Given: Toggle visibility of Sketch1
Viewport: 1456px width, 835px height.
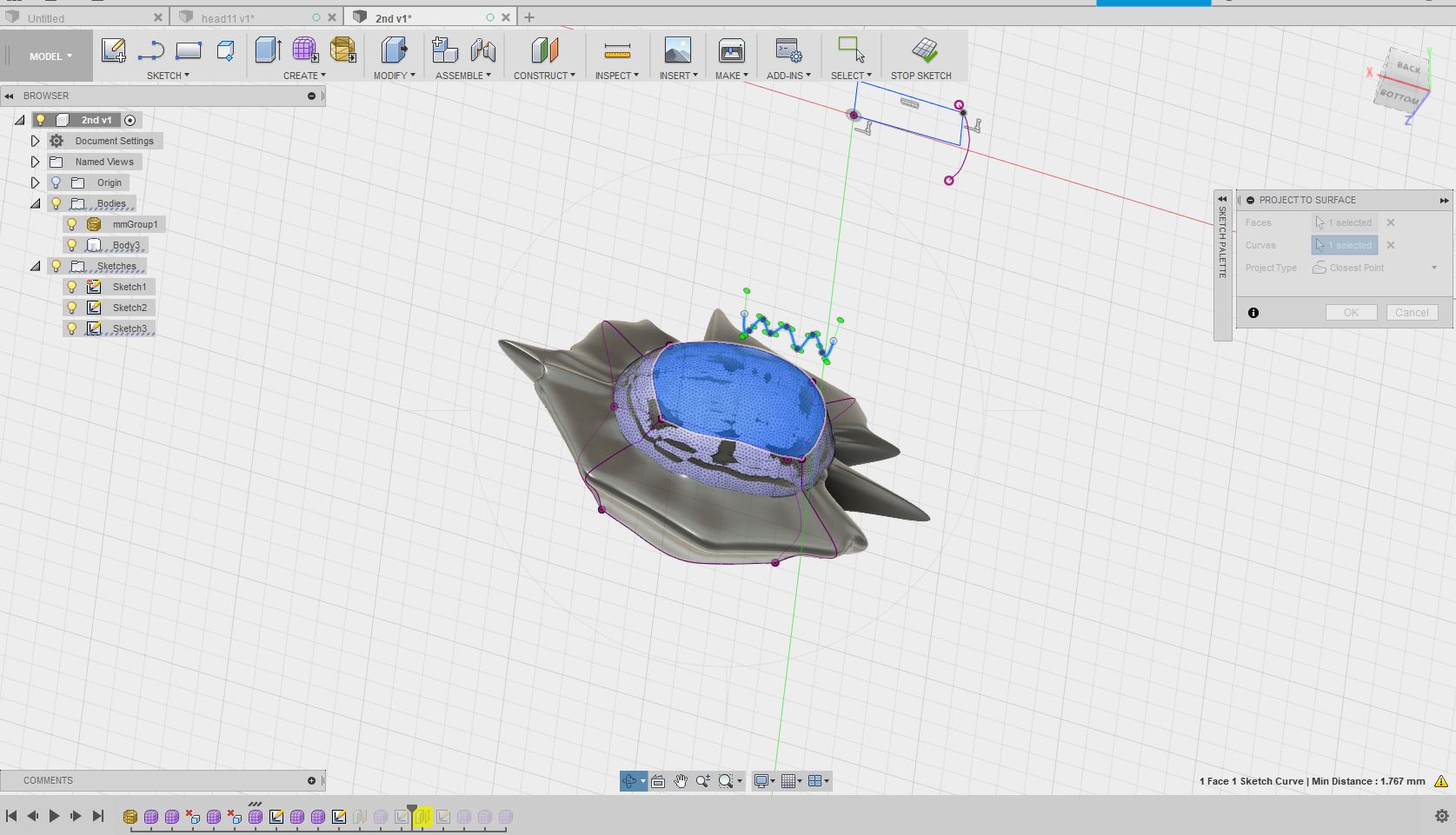Looking at the screenshot, I should pyautogui.click(x=71, y=286).
